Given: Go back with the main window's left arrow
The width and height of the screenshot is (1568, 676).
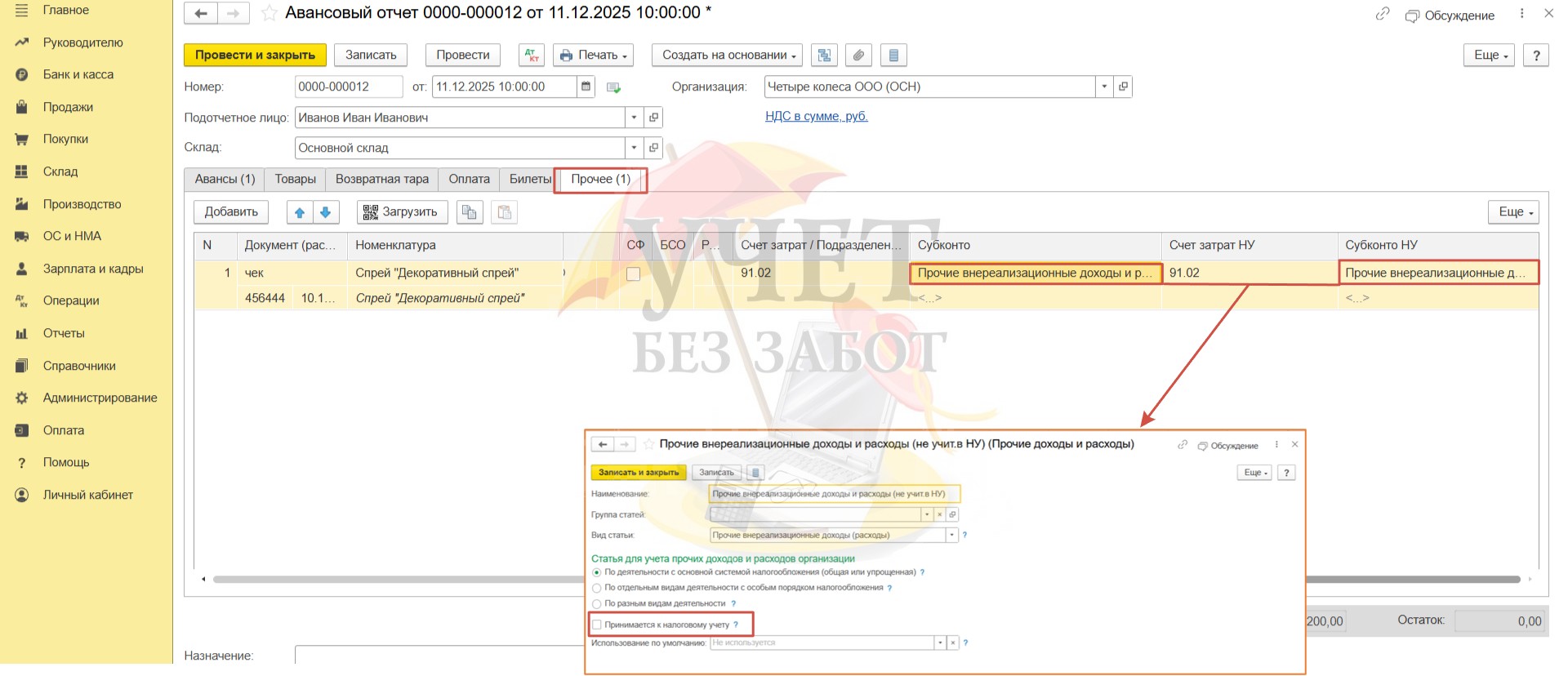Looking at the screenshot, I should (201, 13).
